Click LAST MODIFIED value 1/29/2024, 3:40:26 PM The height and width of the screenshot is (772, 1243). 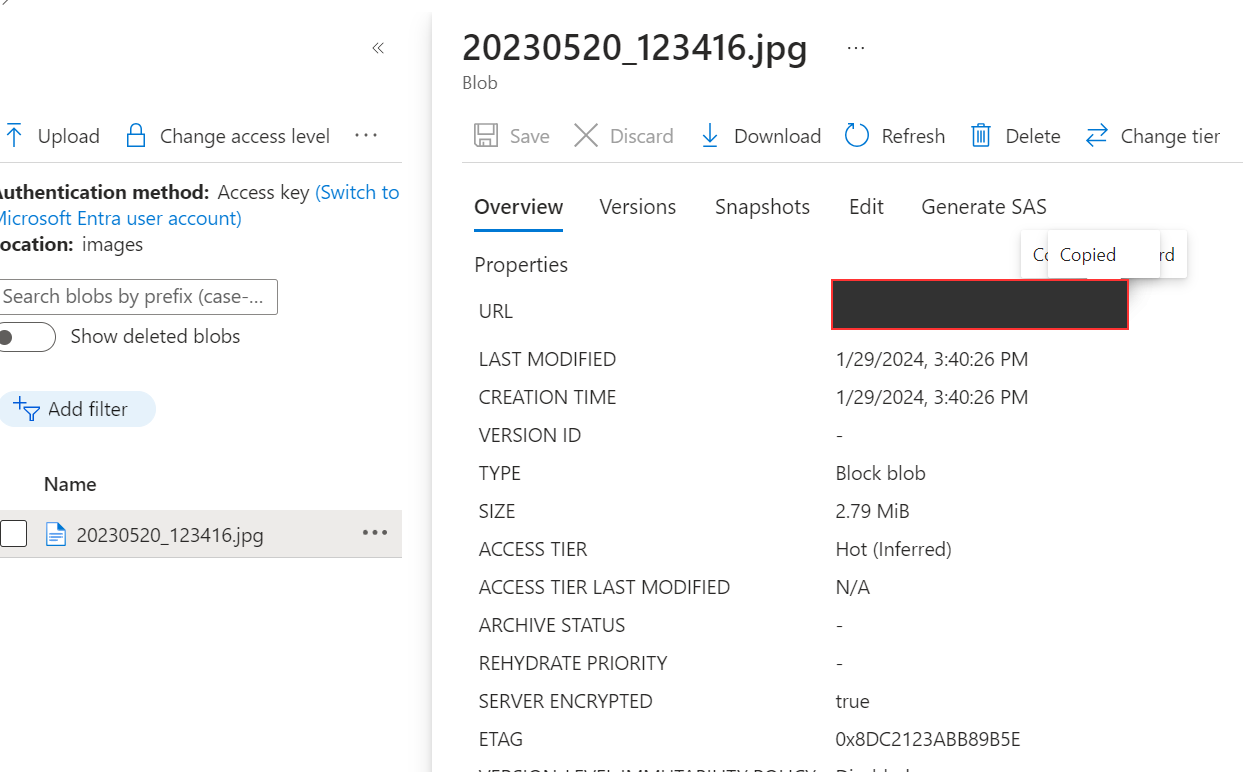pyautogui.click(x=932, y=359)
